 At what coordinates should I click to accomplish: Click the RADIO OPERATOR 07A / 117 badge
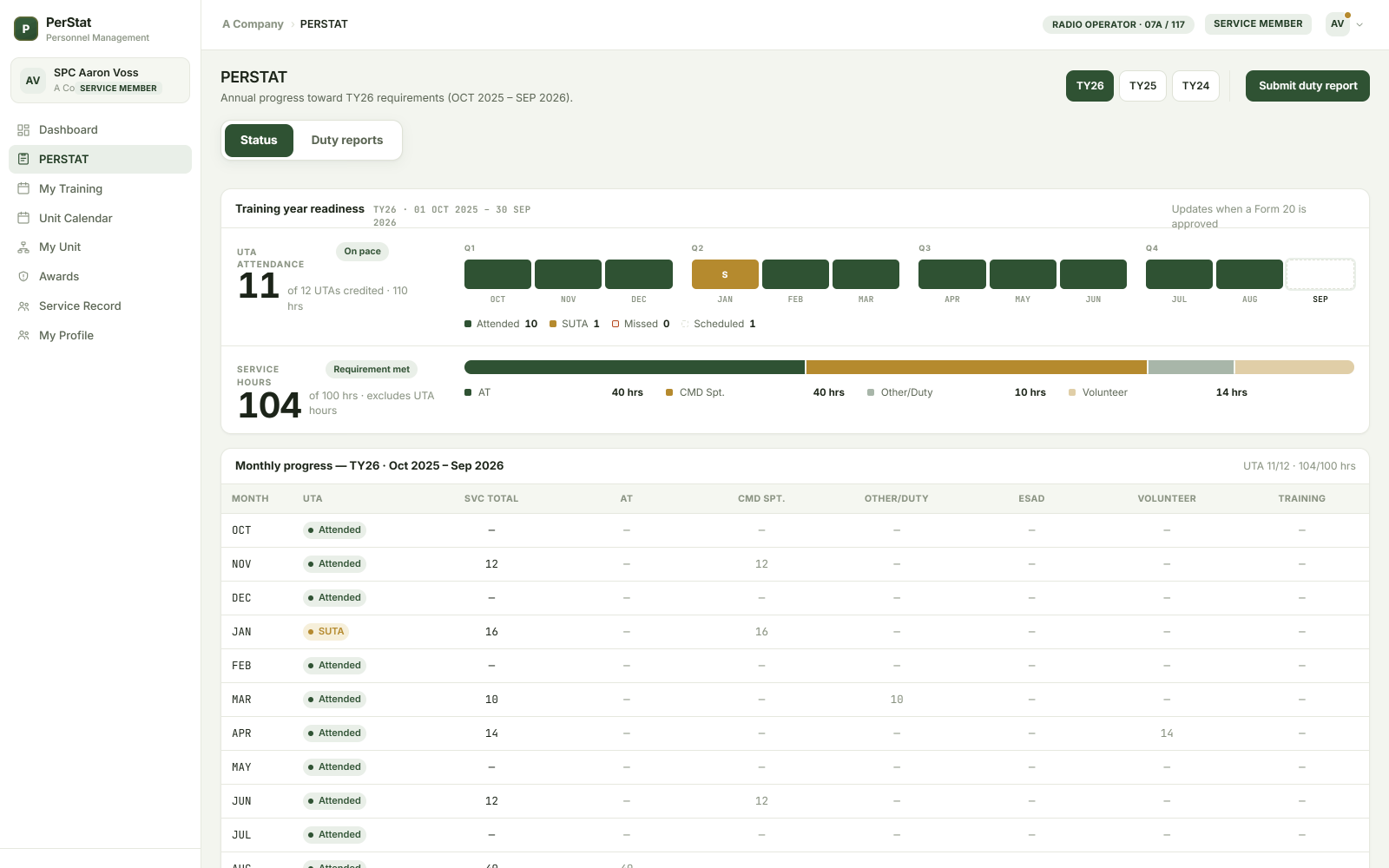coord(1118,24)
